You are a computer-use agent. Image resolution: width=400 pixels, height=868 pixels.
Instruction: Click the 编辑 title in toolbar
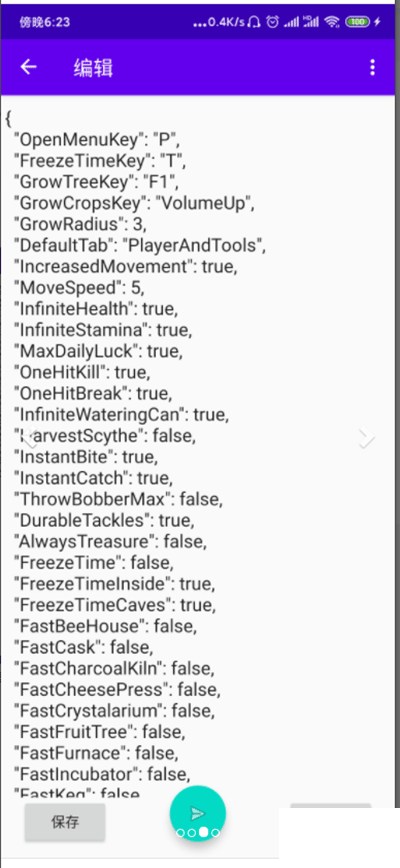[x=93, y=68]
